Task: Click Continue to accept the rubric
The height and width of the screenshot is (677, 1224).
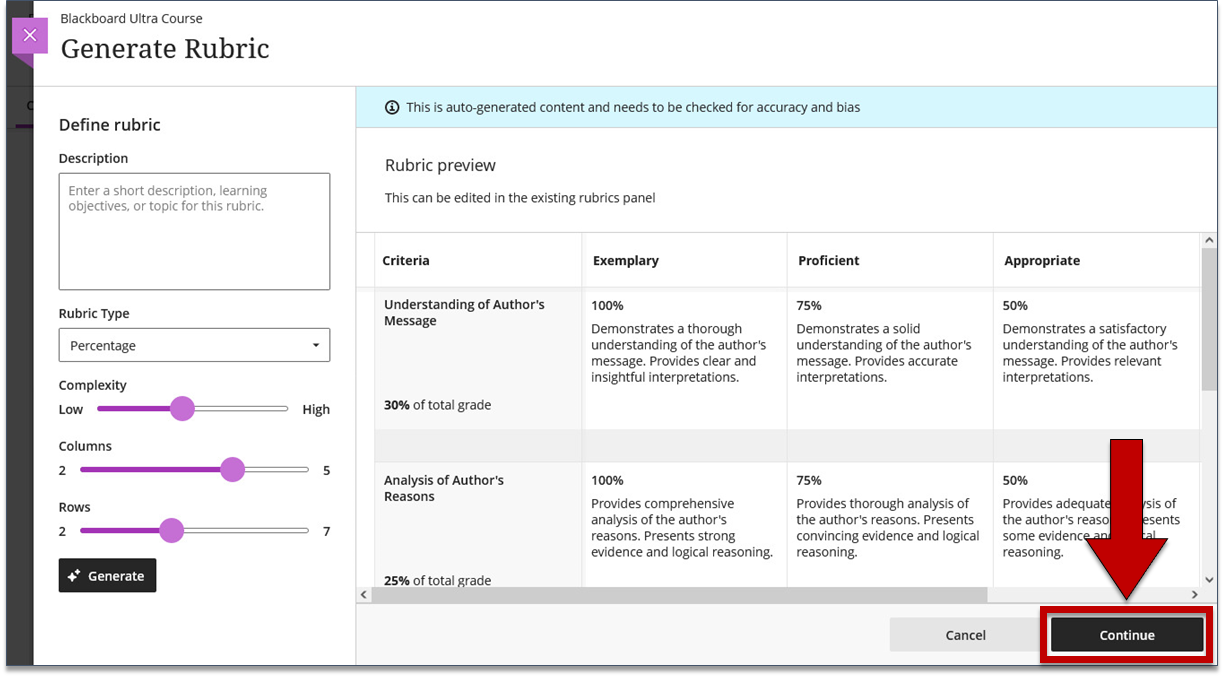Action: (x=1126, y=635)
